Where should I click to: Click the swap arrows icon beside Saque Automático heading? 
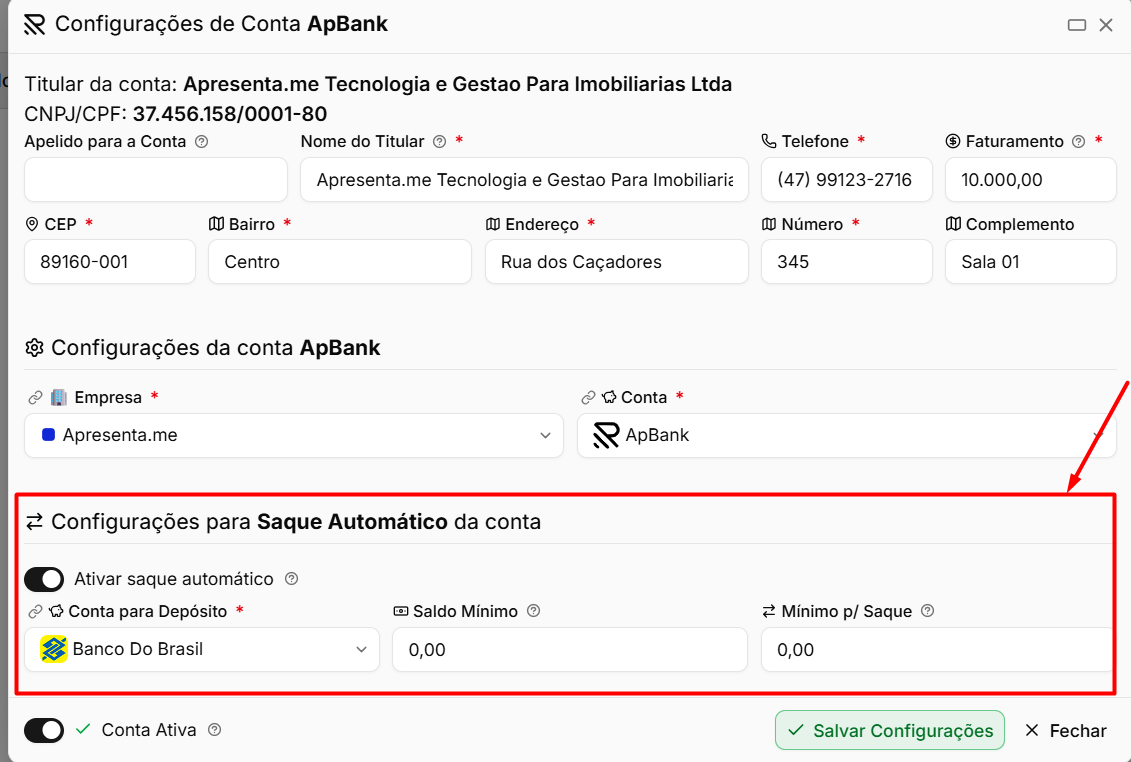tap(34, 522)
